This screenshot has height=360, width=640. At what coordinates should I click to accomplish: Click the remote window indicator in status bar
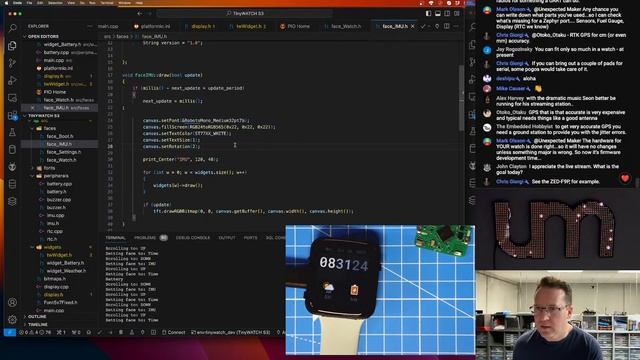[9, 332]
